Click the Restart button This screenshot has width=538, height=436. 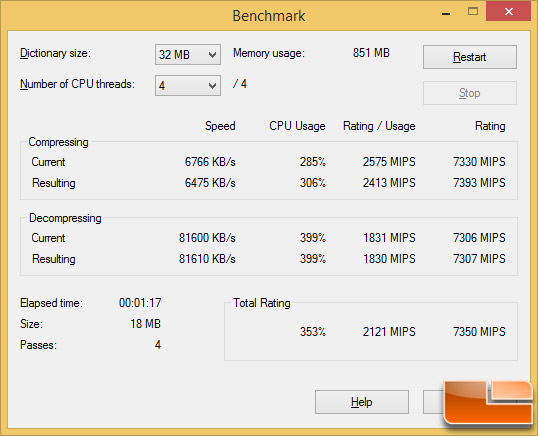coord(470,57)
